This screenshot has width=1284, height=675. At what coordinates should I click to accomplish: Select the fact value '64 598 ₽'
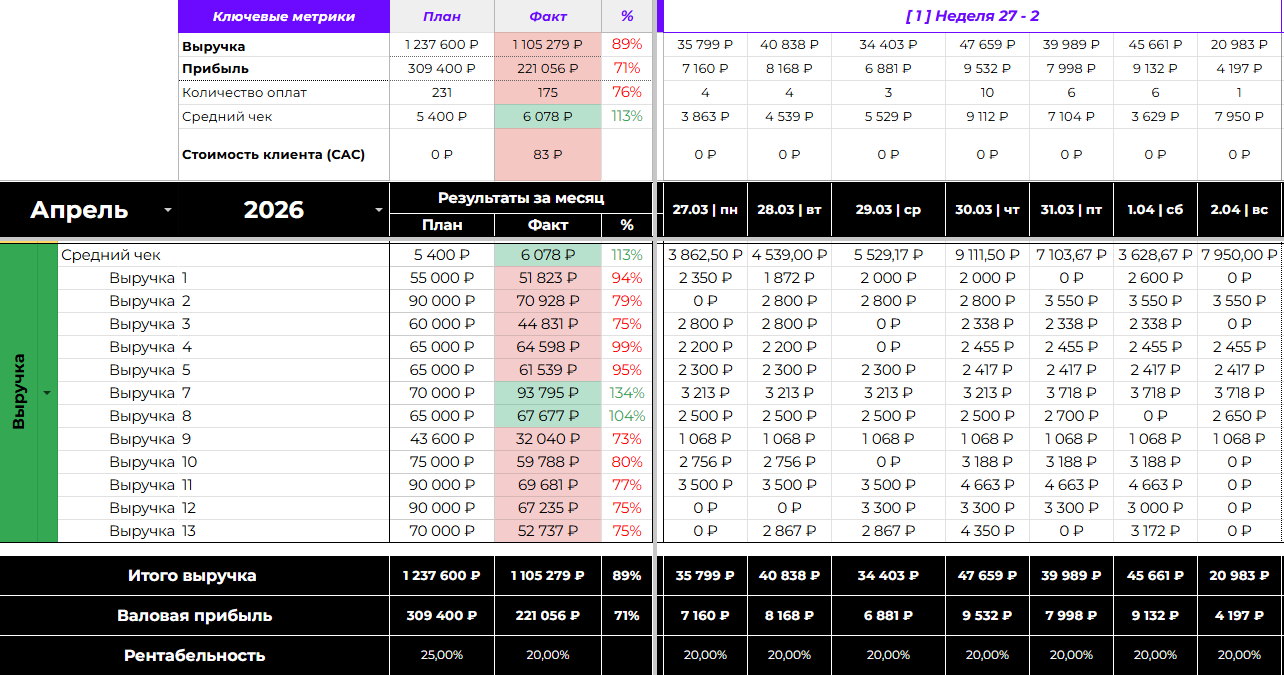pyautogui.click(x=548, y=347)
